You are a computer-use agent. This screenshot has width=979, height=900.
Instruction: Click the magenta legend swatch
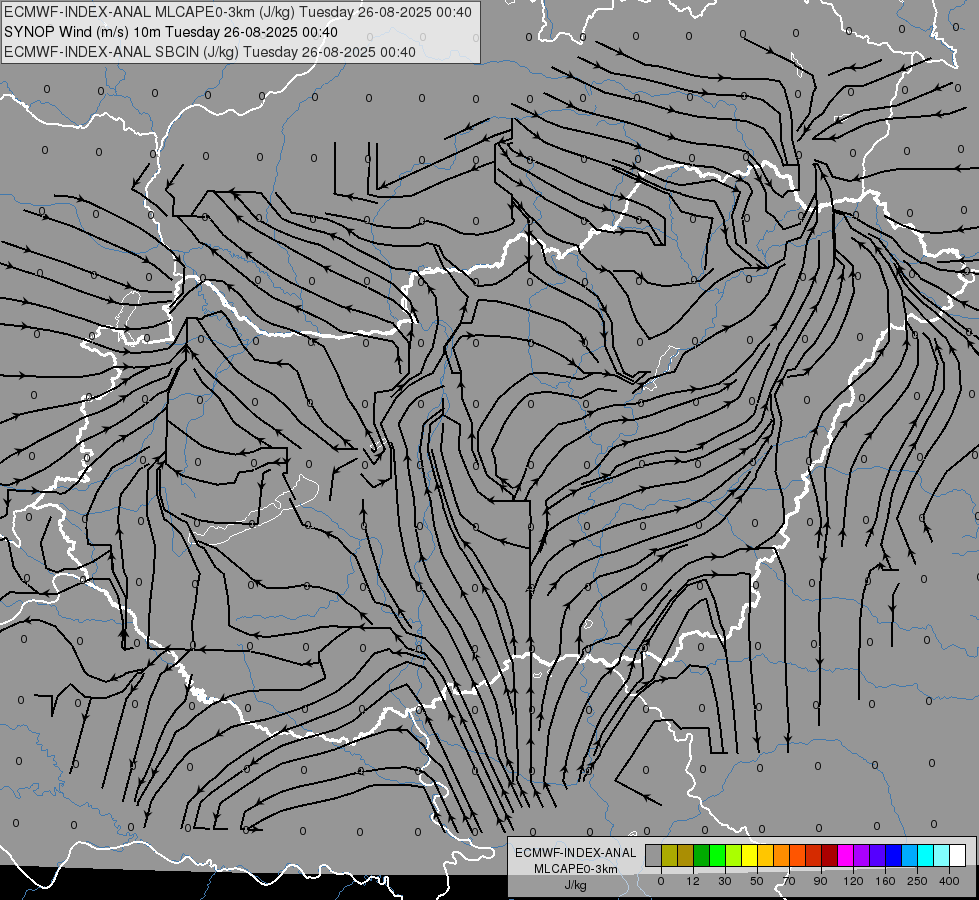[x=845, y=855]
